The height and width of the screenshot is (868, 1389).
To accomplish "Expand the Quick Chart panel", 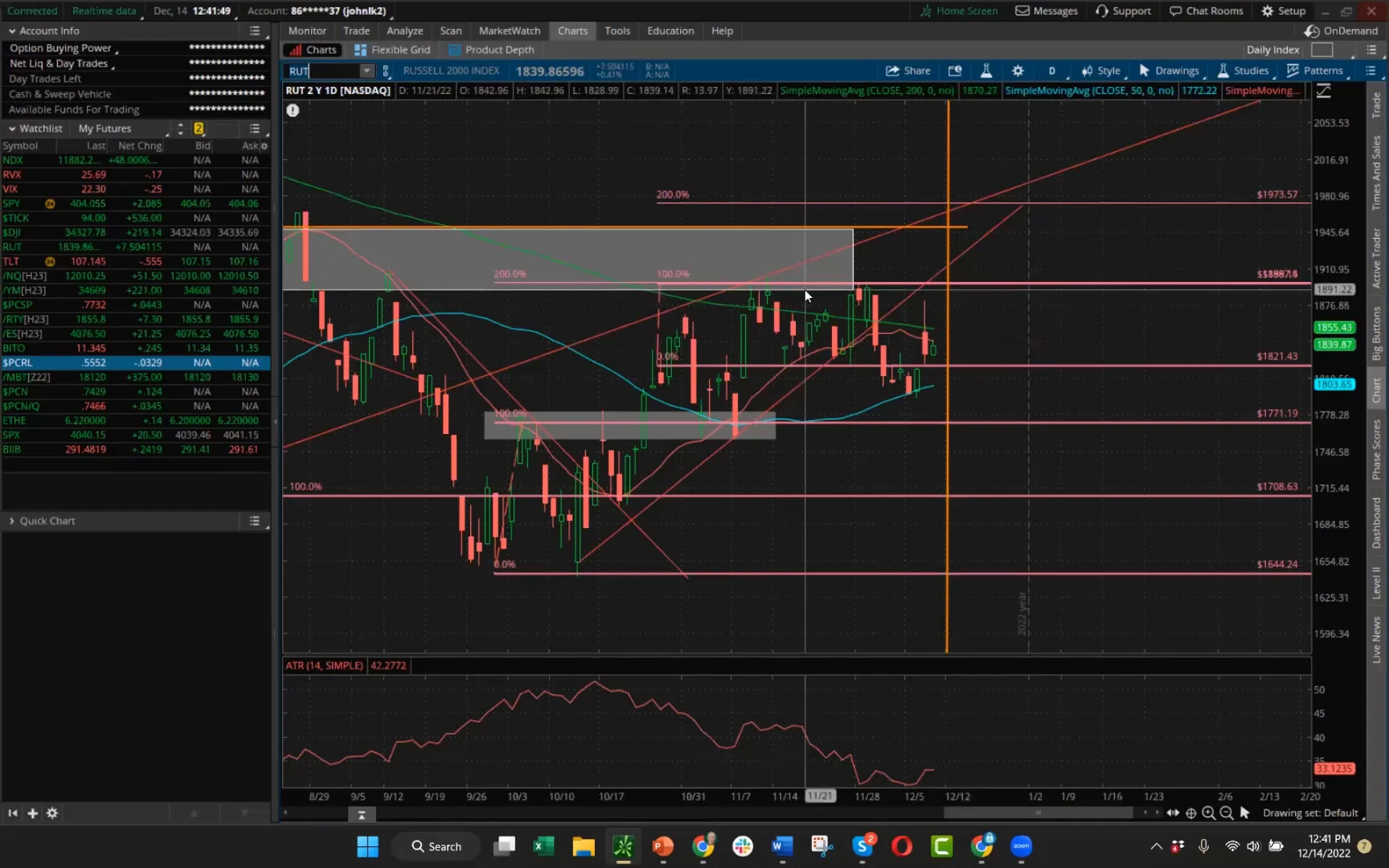I will (x=12, y=521).
